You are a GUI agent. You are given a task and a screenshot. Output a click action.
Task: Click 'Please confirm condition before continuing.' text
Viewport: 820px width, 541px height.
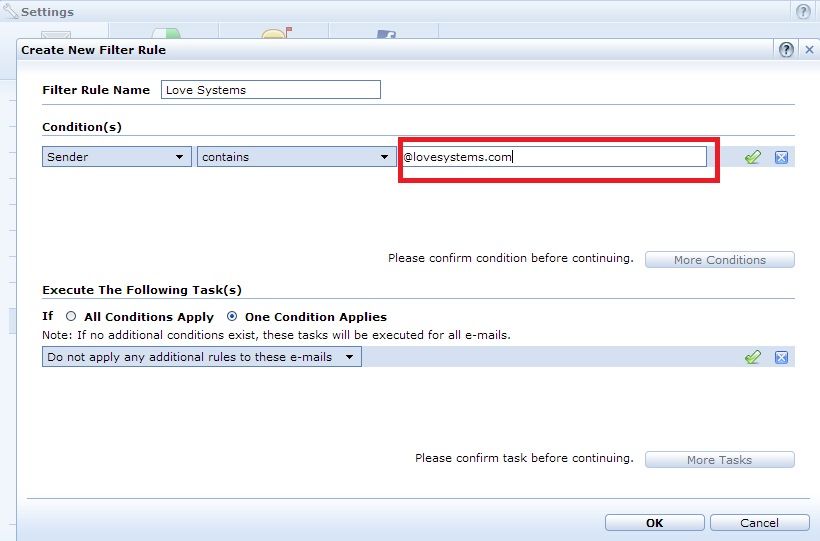[x=510, y=258]
